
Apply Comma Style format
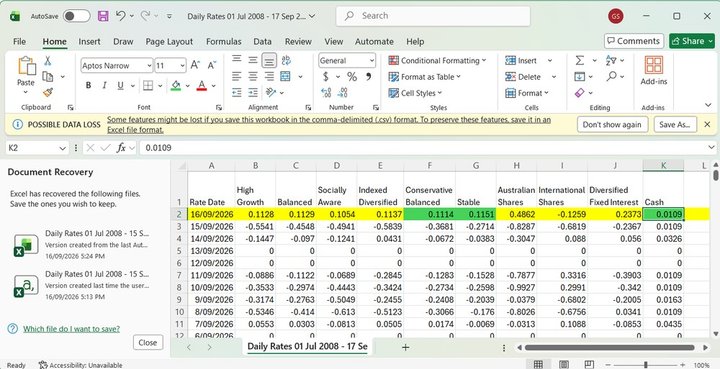[368, 77]
